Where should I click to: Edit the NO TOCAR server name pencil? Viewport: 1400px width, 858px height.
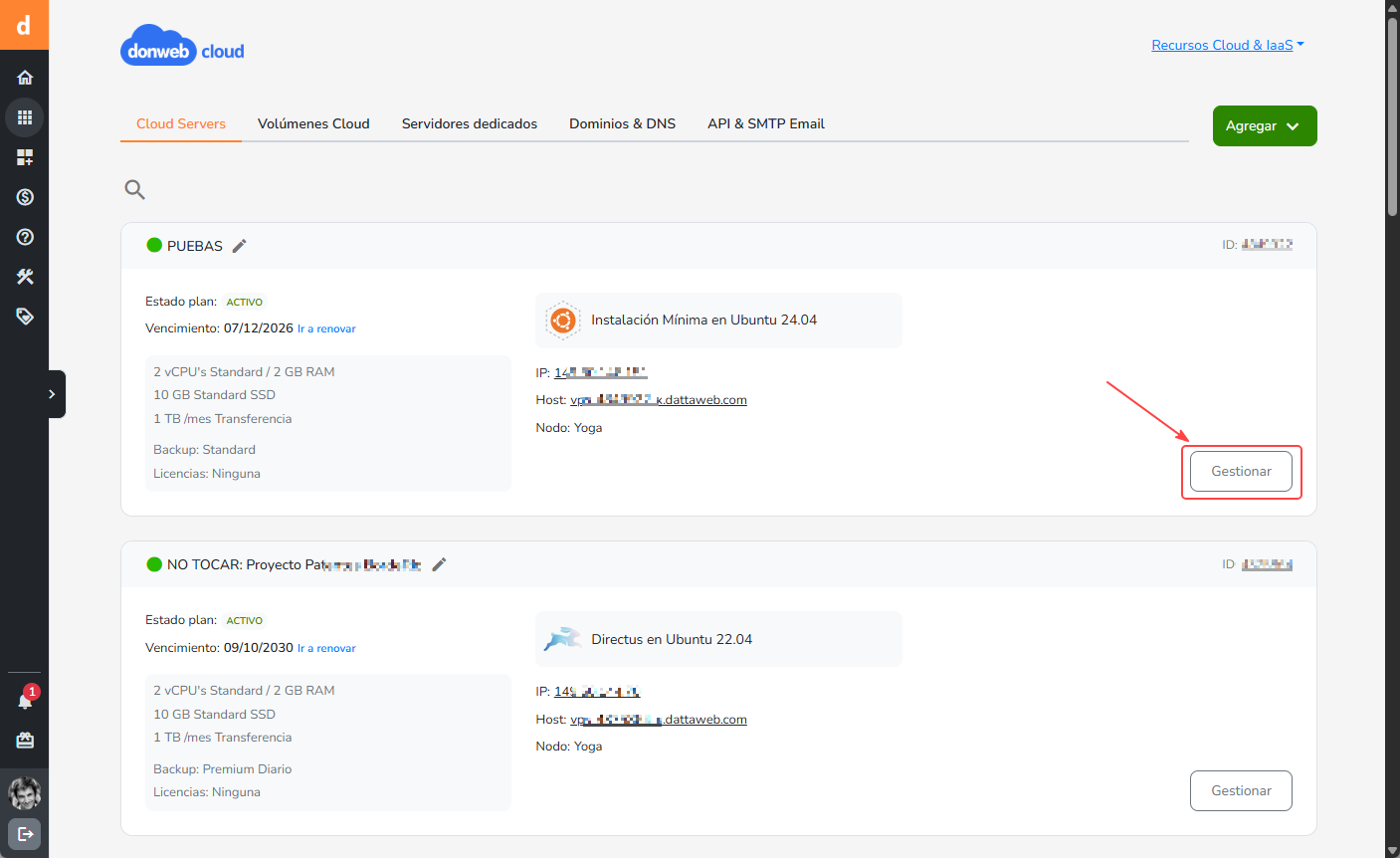coord(439,564)
